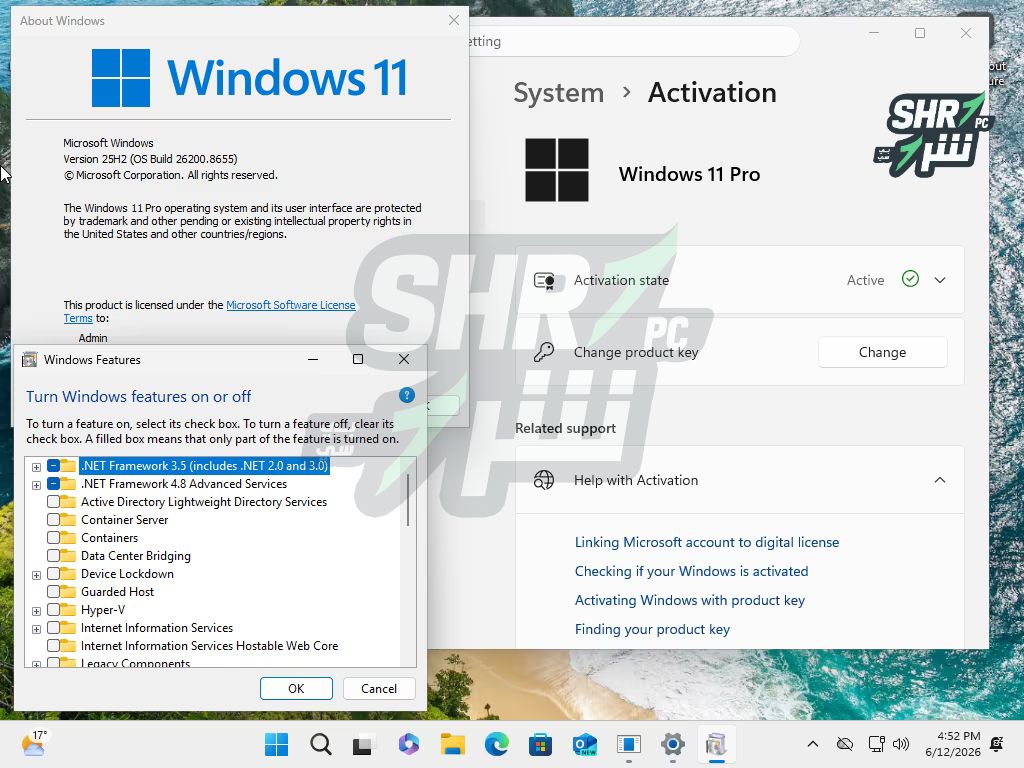Minimize the Windows Features window

click(x=313, y=359)
